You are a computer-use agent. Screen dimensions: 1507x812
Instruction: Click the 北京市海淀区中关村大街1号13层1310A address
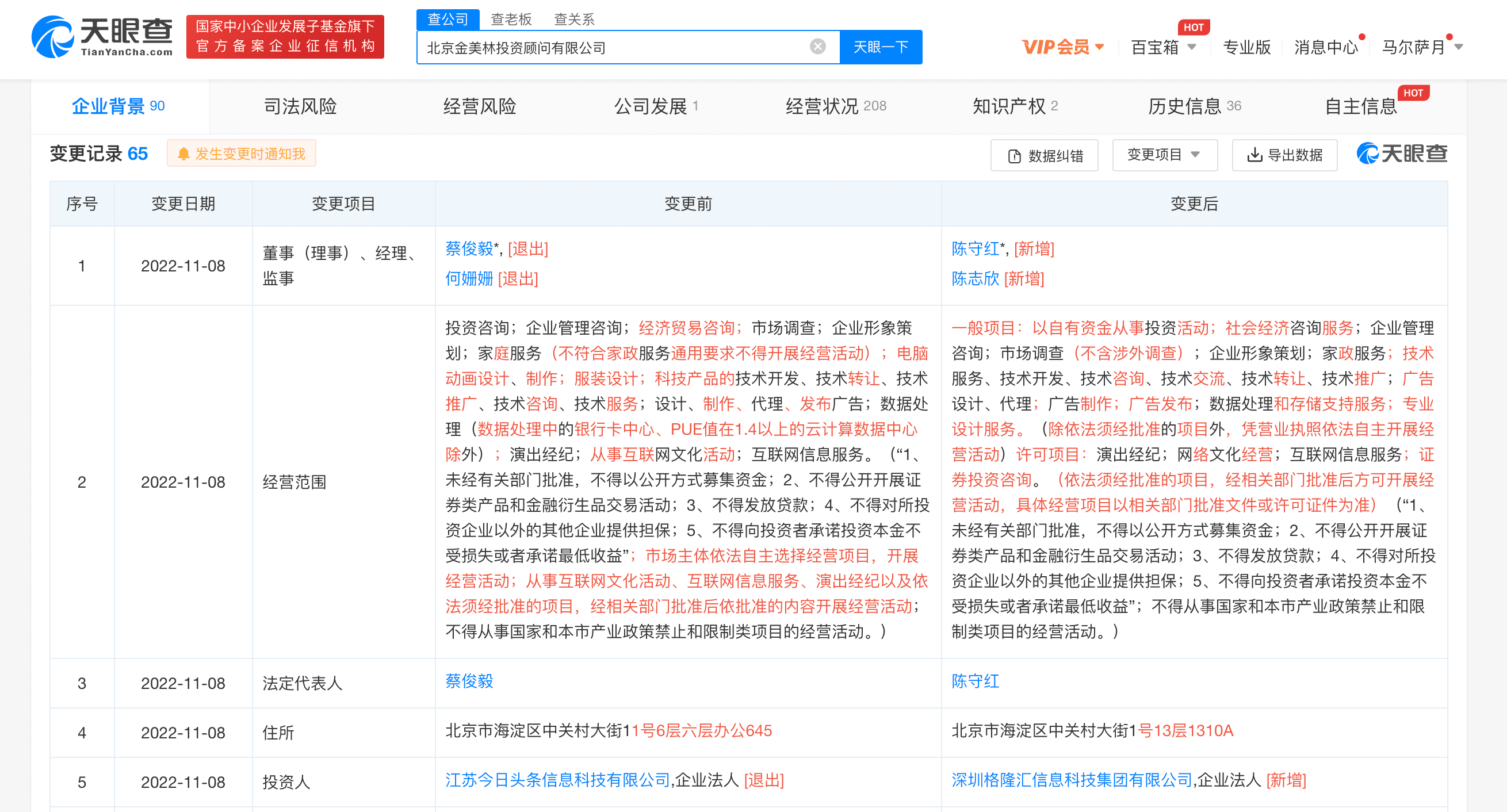(x=1092, y=731)
